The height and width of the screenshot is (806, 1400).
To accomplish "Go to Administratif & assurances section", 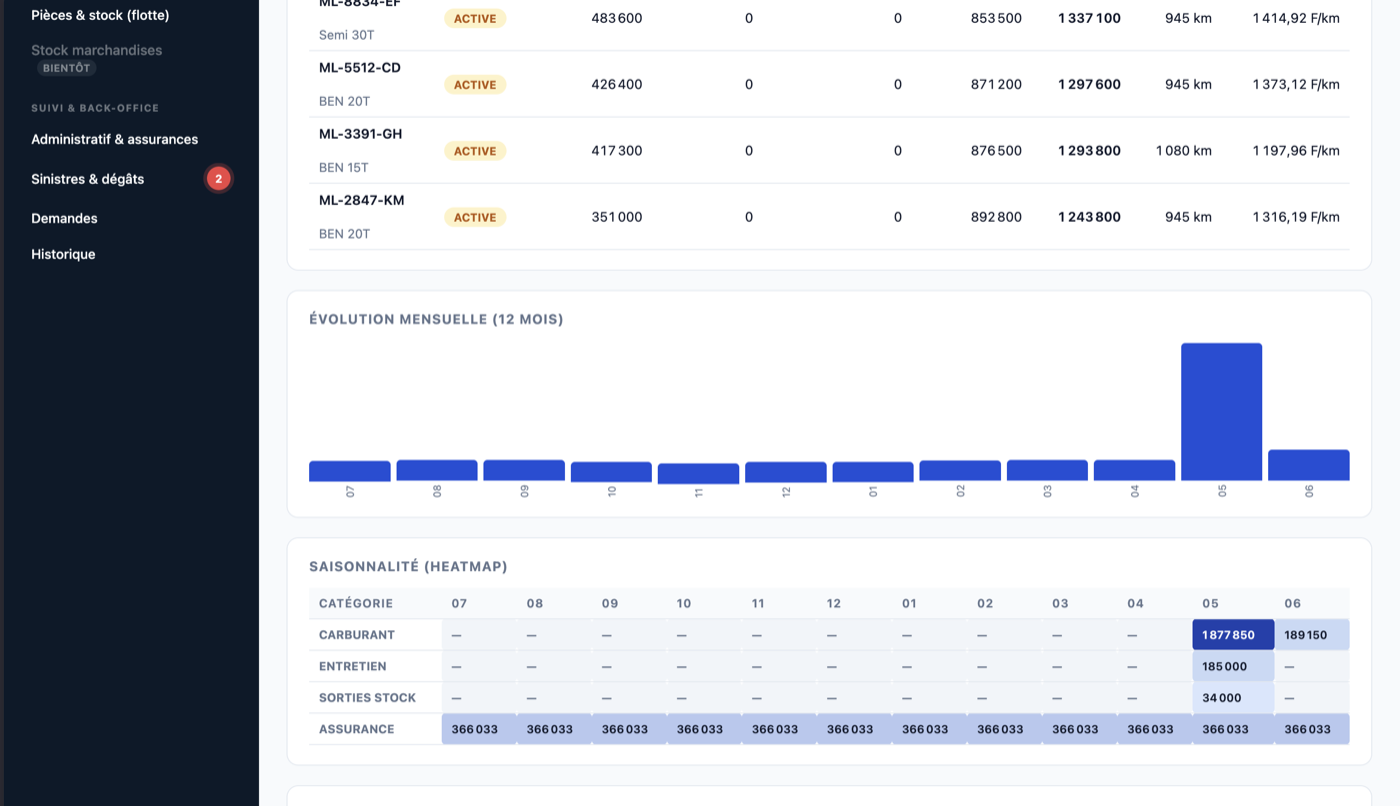I will point(114,139).
